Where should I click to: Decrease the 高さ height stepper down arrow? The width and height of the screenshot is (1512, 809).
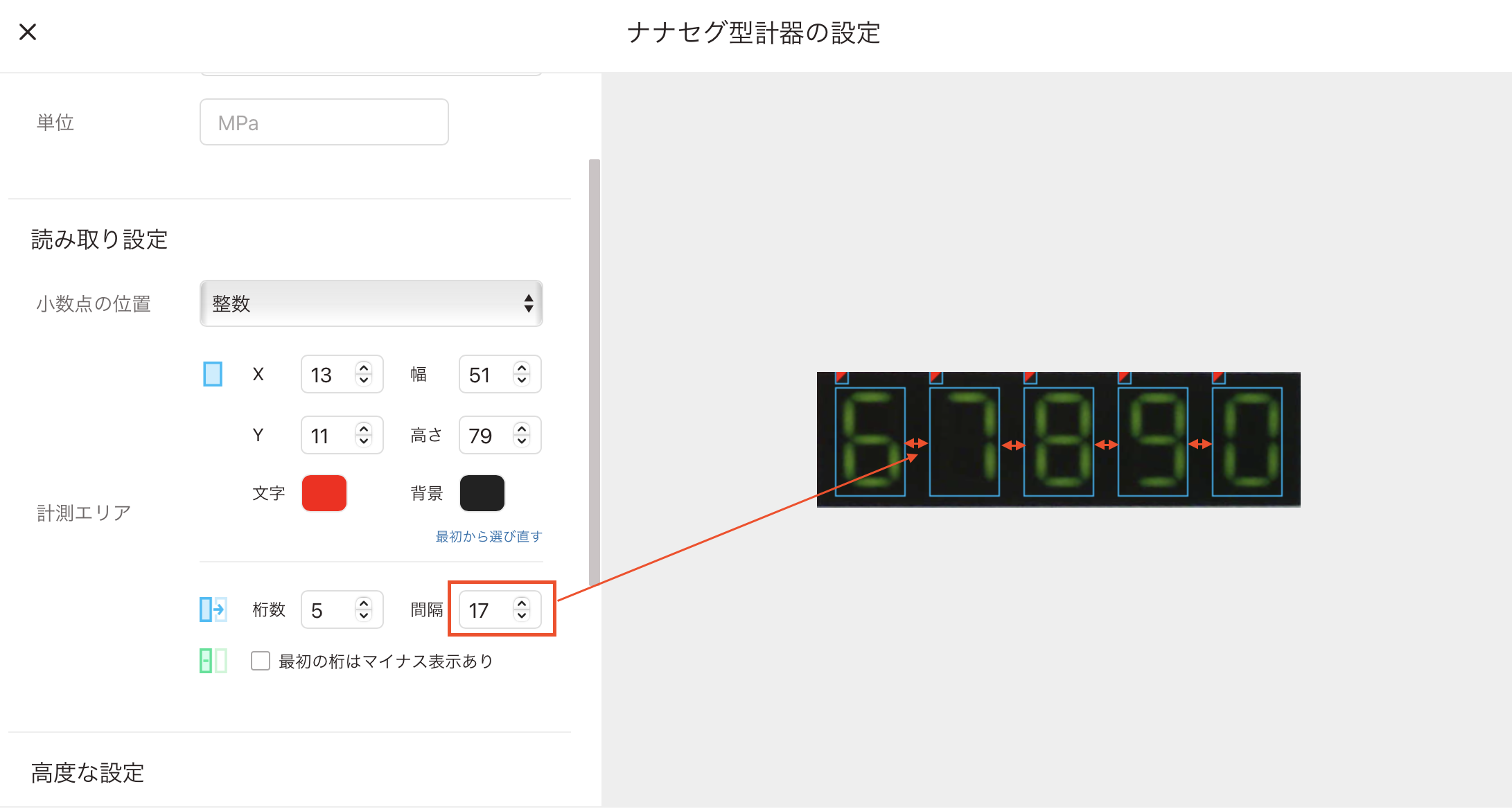(522, 442)
